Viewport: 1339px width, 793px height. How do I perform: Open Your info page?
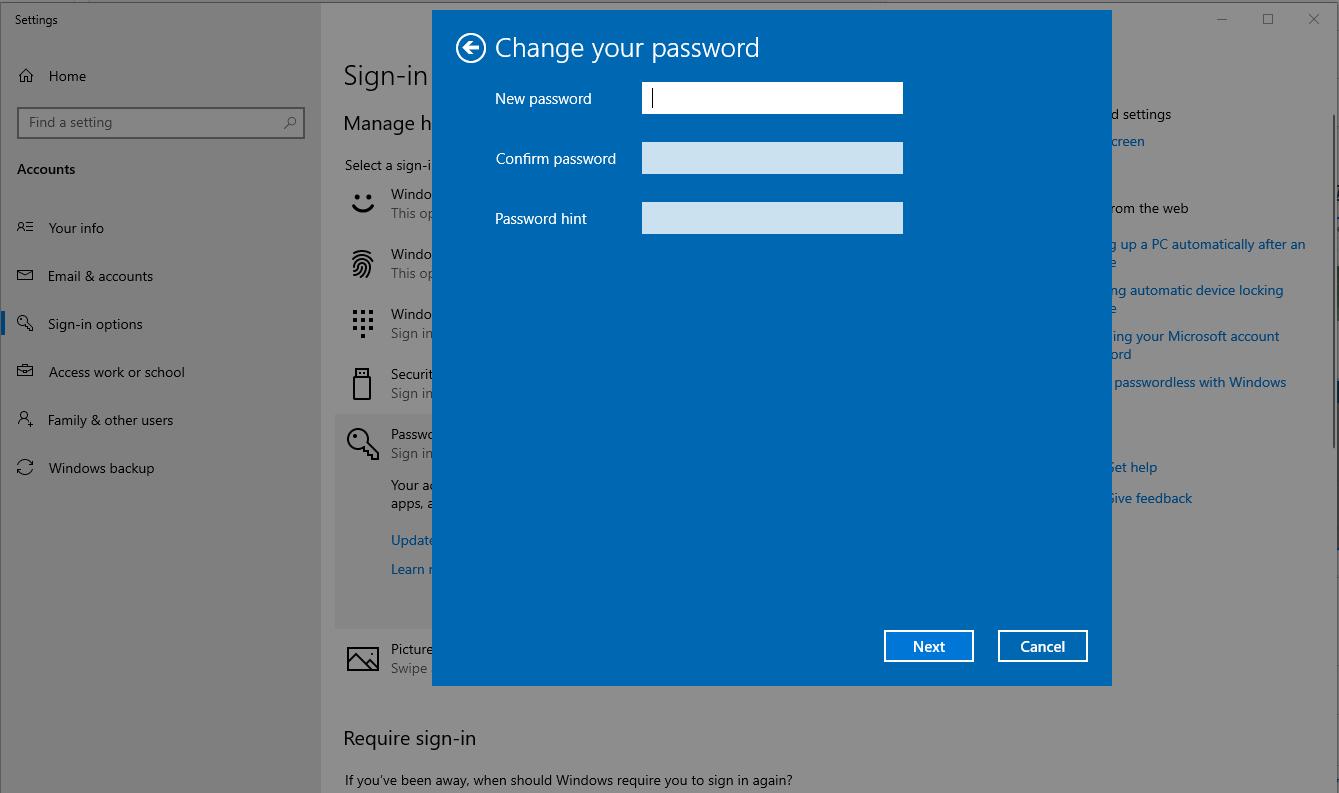76,228
